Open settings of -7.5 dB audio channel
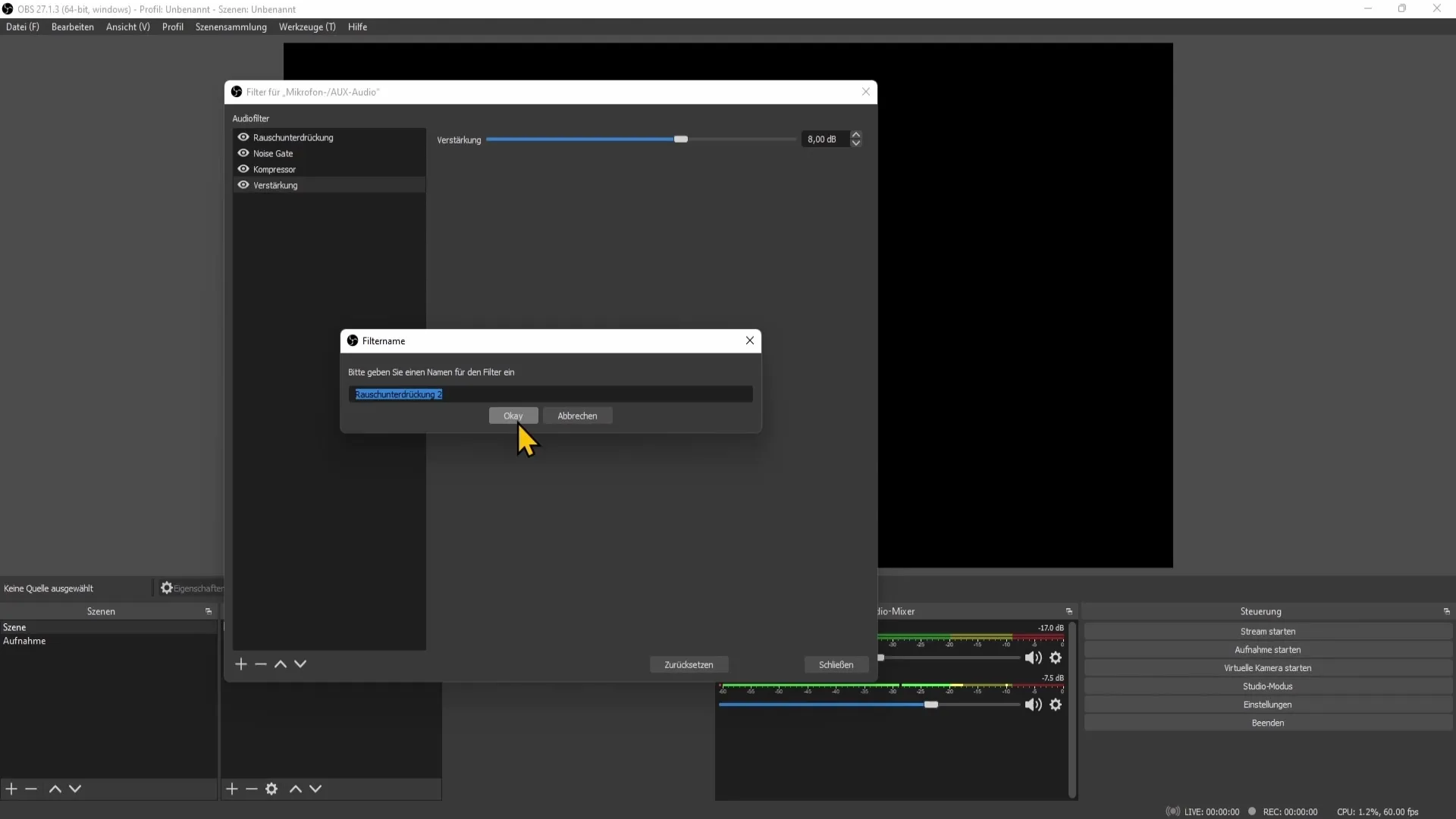The width and height of the screenshot is (1456, 819). pyautogui.click(x=1056, y=705)
